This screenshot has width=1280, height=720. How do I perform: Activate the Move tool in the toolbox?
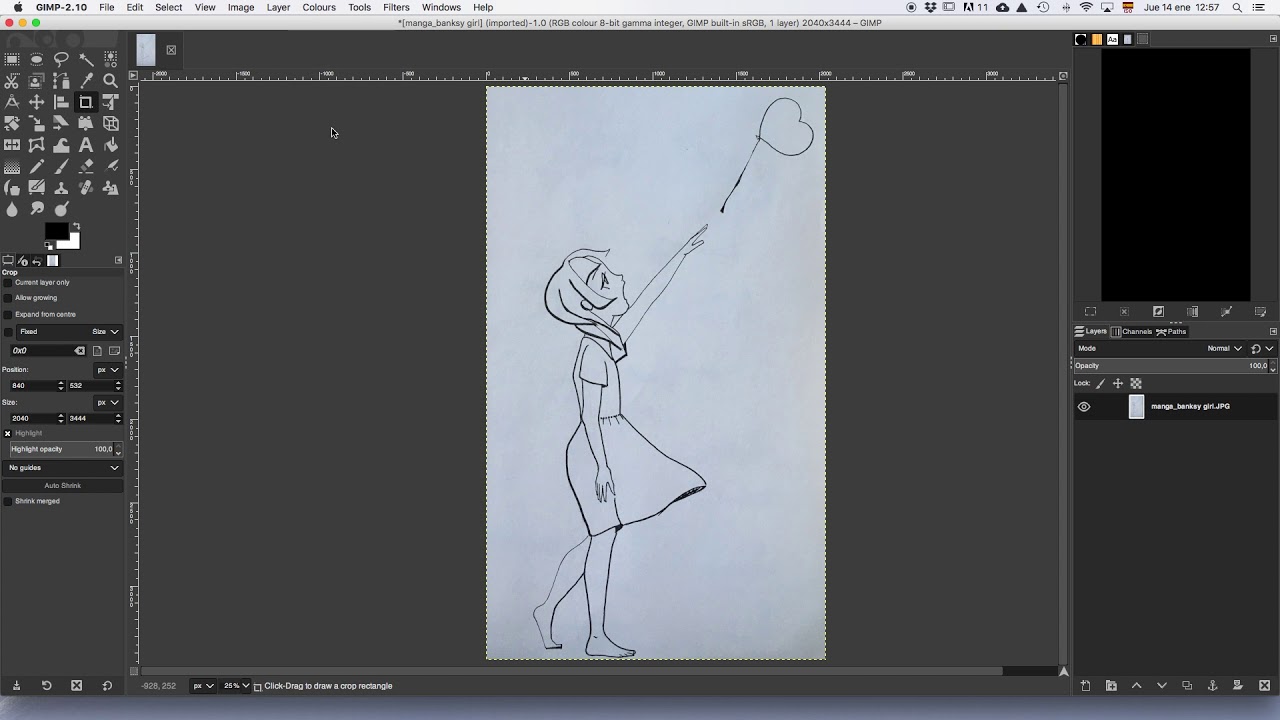pos(37,102)
